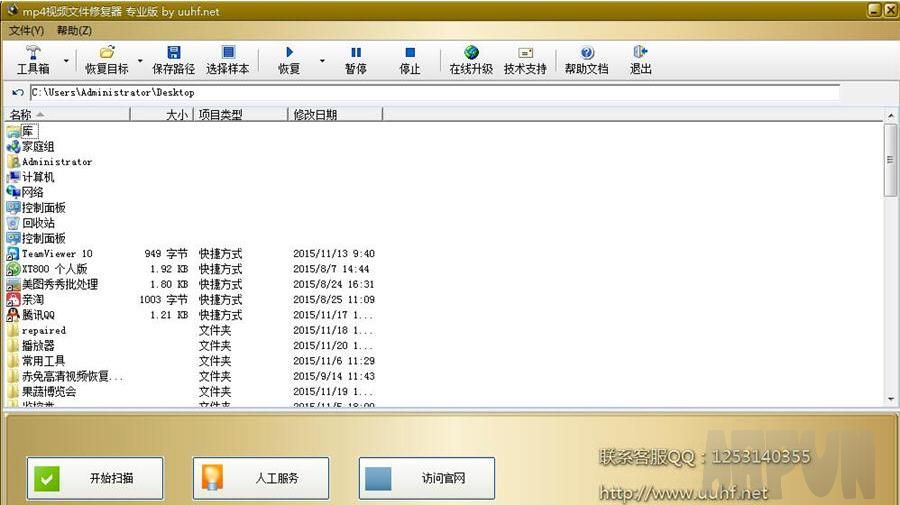Open the 工具箱 toolbox icon
Screen dimensions: 900x505
click(x=33, y=52)
